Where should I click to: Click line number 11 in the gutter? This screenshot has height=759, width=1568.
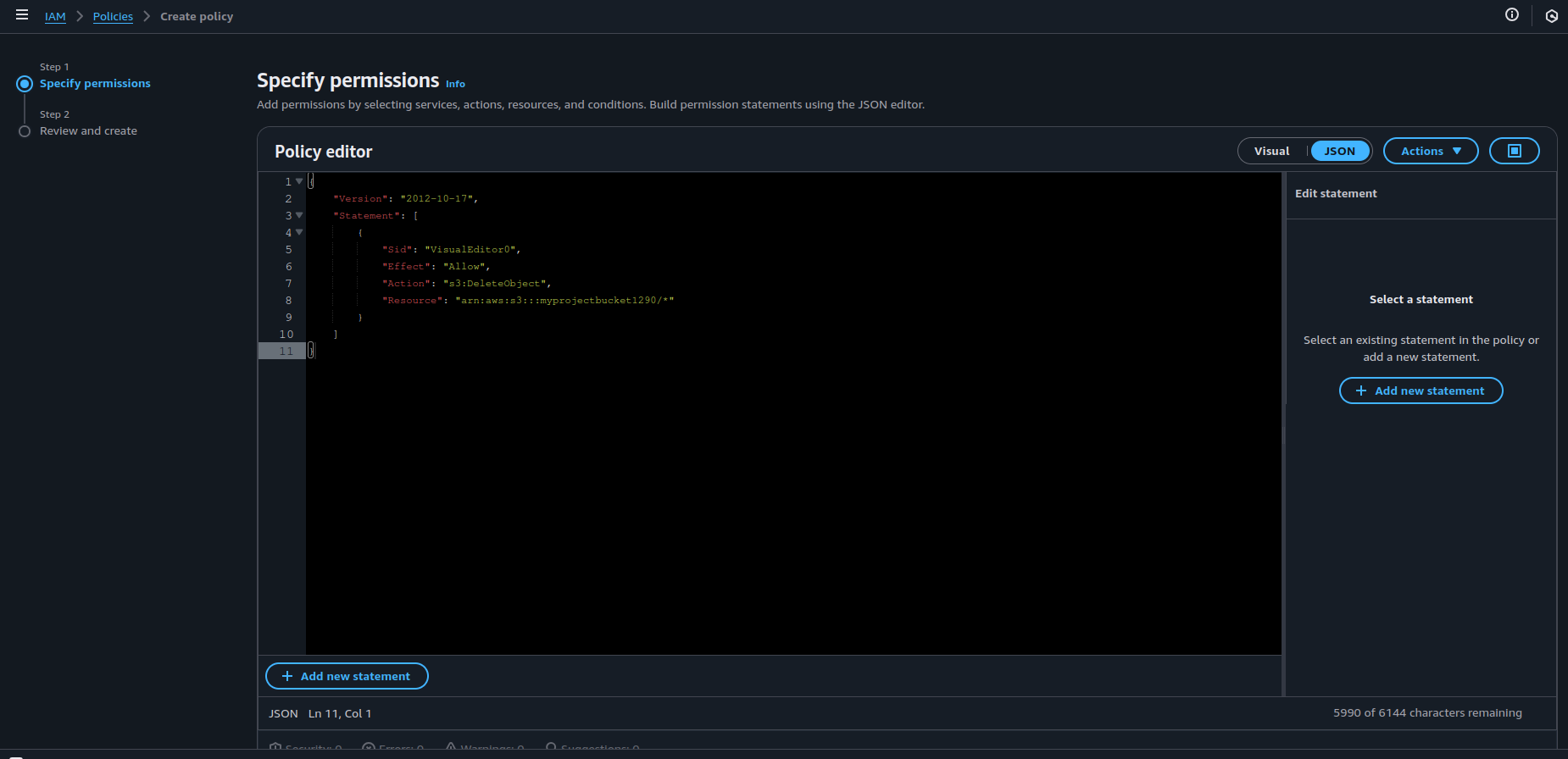pyautogui.click(x=286, y=352)
